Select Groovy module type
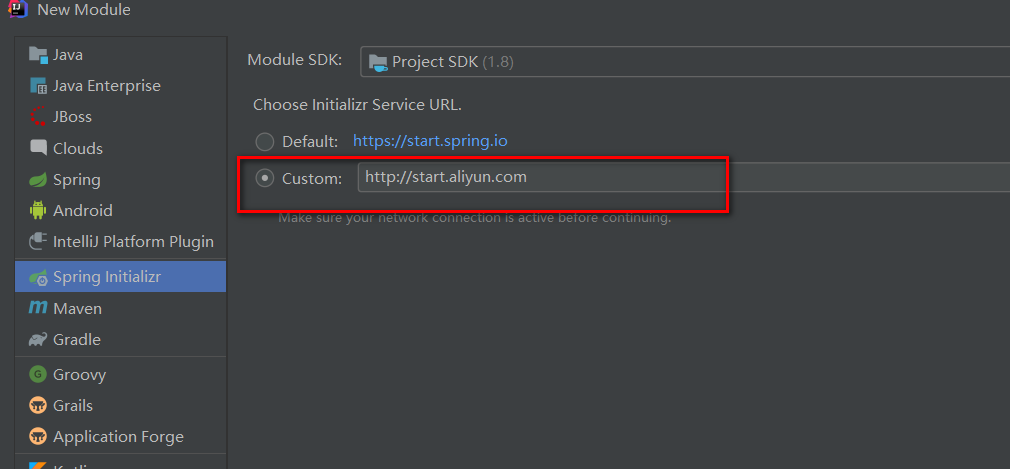The height and width of the screenshot is (469, 1010). click(120, 374)
